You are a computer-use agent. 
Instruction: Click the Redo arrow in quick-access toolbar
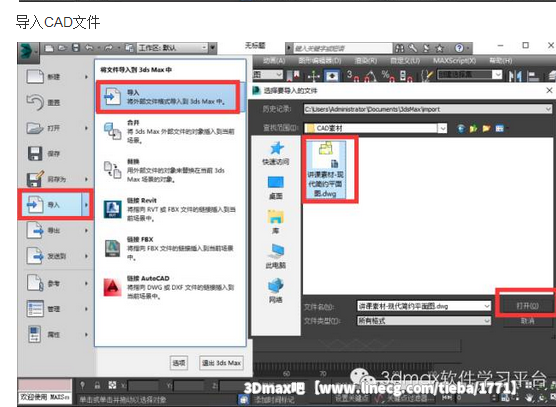[109, 48]
